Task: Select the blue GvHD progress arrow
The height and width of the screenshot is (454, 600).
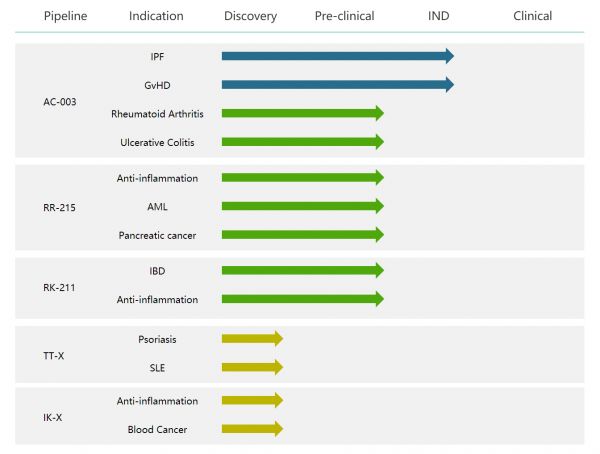Action: coord(337,85)
